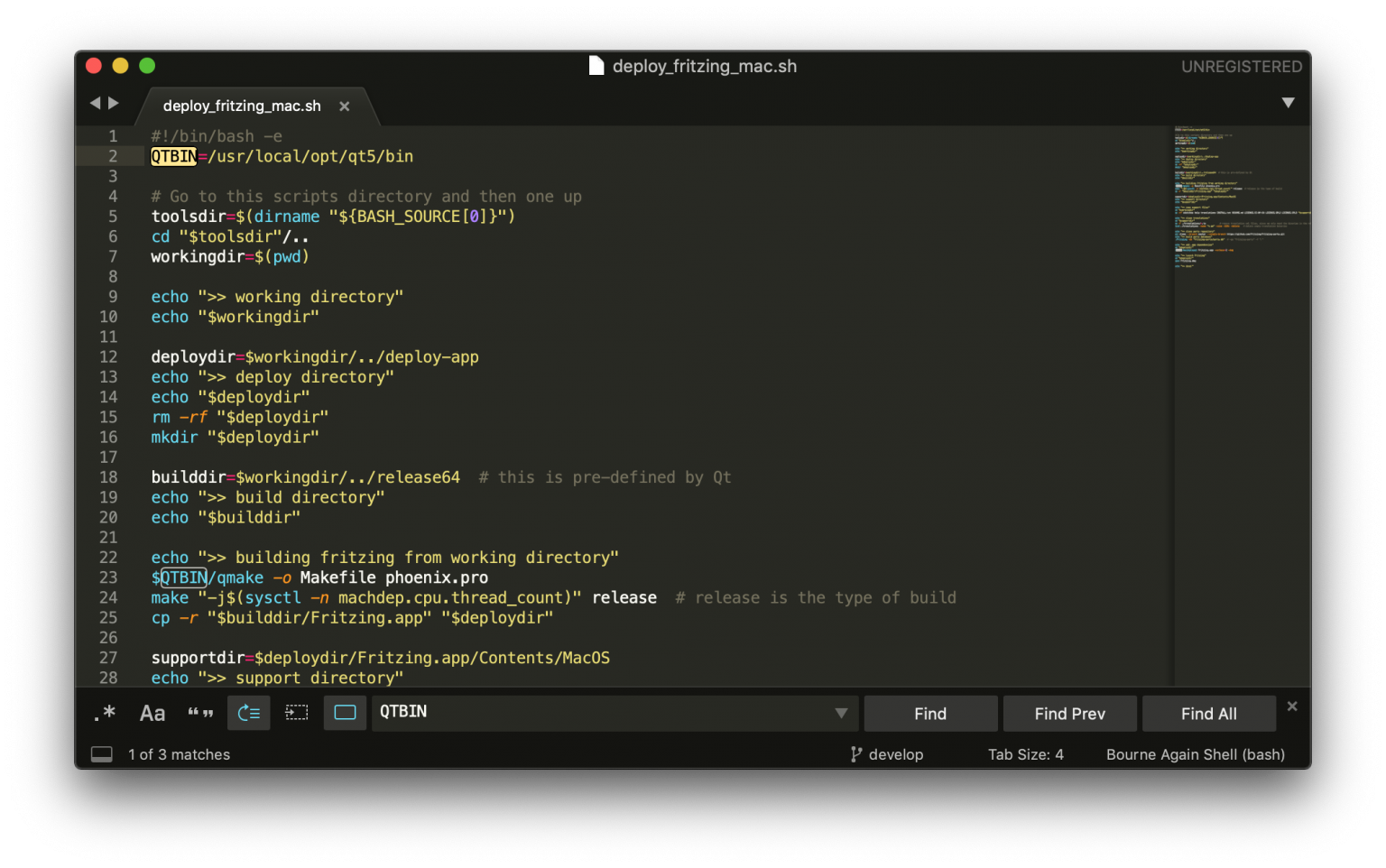Toggle whole word search
The height and width of the screenshot is (868, 1386).
tap(200, 713)
